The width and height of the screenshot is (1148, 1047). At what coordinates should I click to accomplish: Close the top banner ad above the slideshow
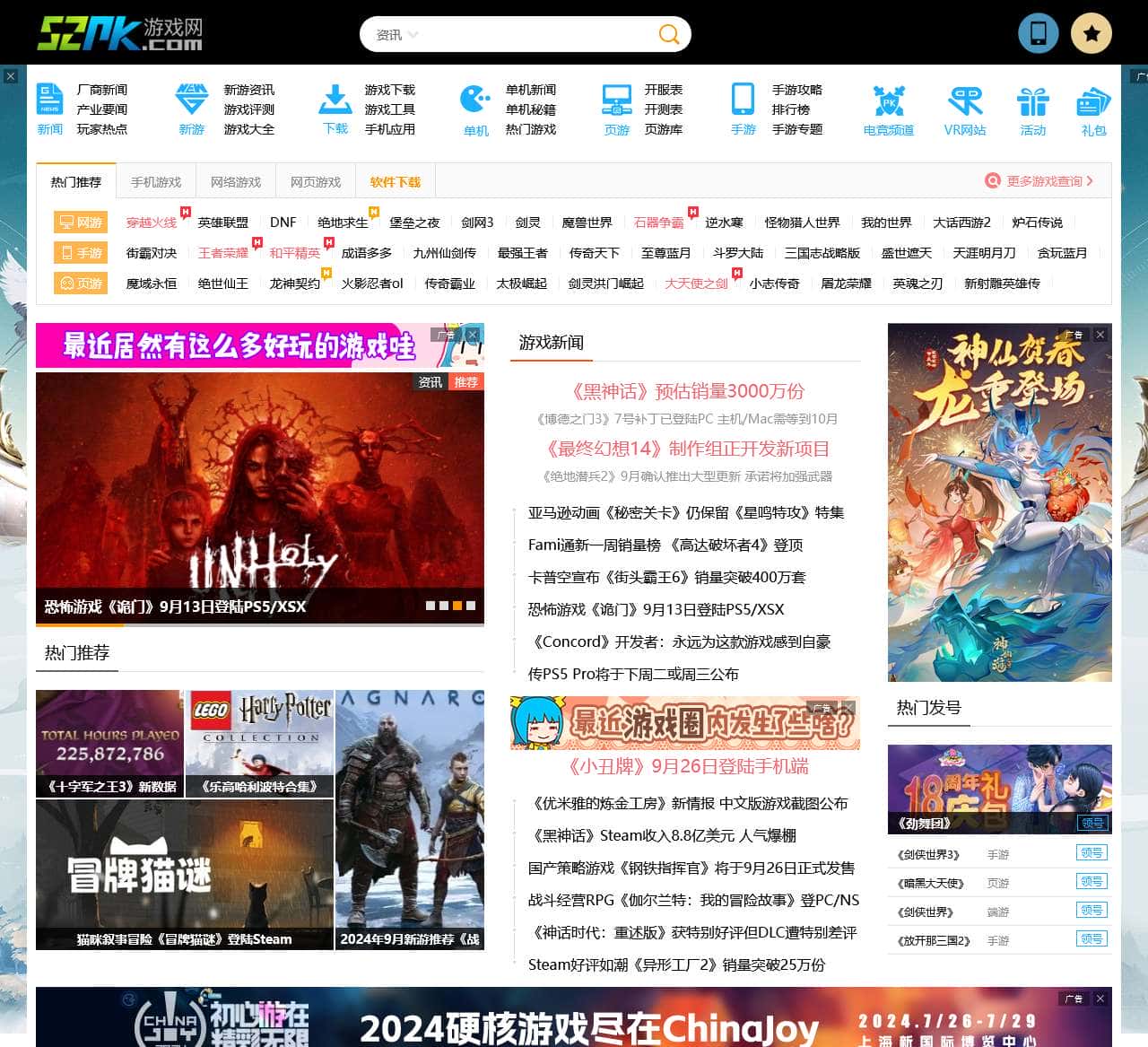coord(473,335)
